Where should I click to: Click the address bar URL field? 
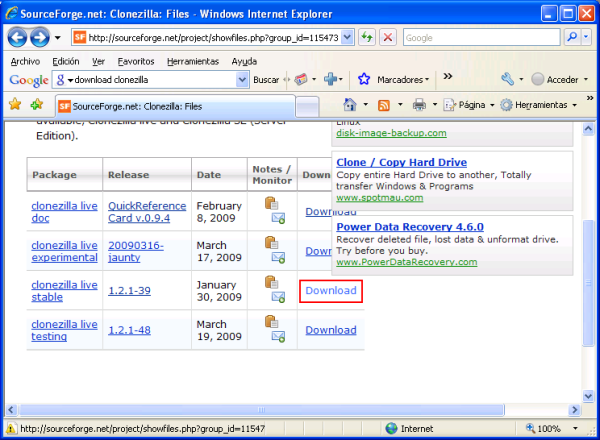pyautogui.click(x=210, y=37)
